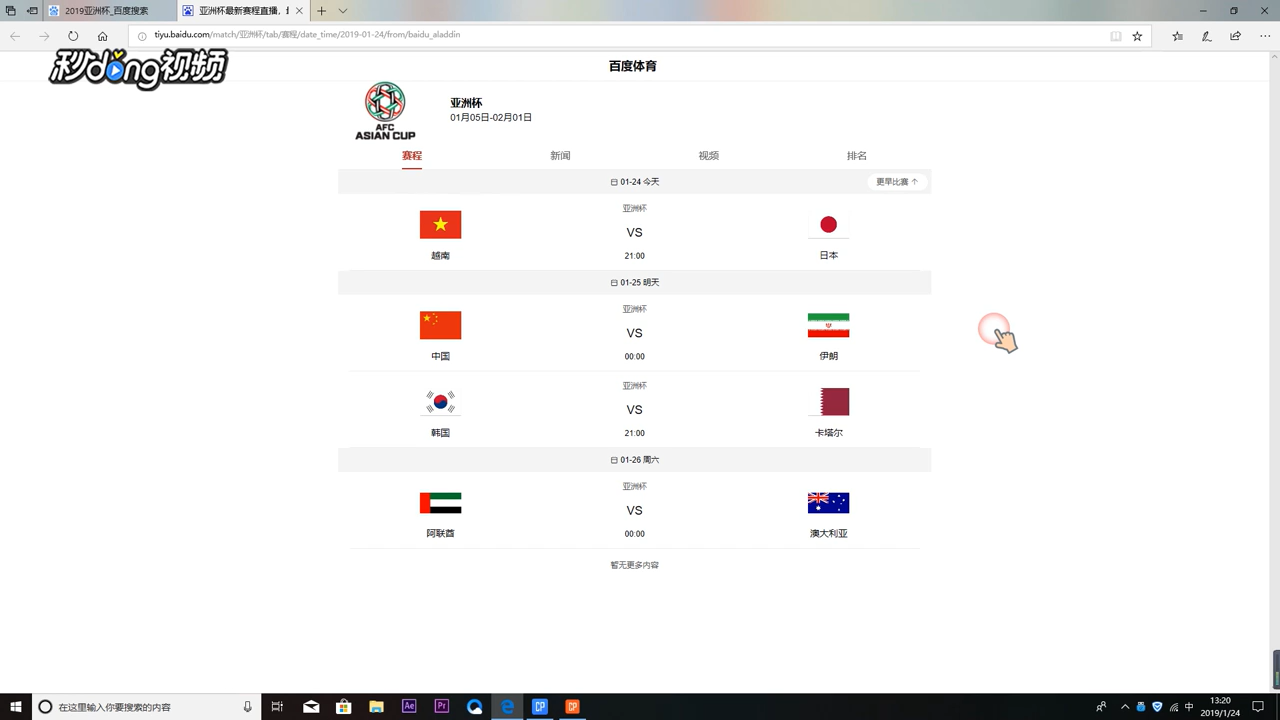Viewport: 1280px width, 720px height.
Task: Show hidden system tray icons
Action: pos(1125,707)
